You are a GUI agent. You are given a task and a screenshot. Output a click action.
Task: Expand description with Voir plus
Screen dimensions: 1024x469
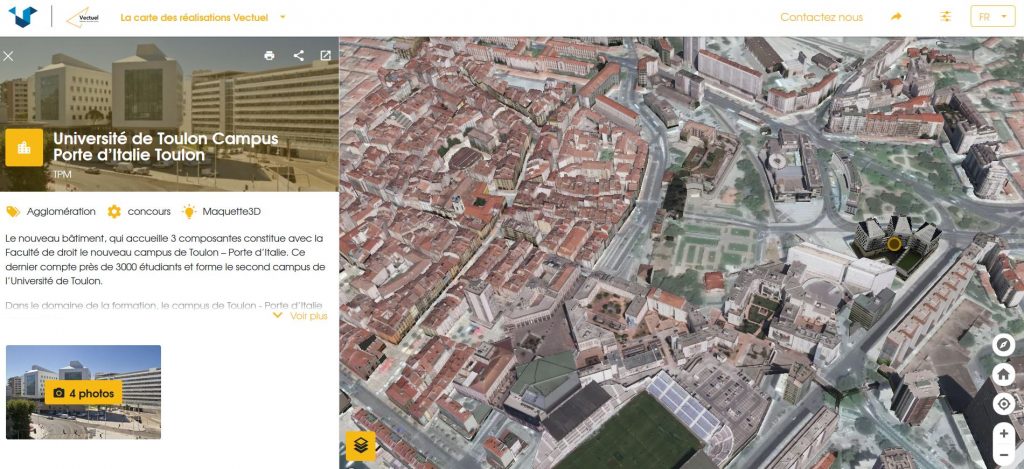point(300,316)
